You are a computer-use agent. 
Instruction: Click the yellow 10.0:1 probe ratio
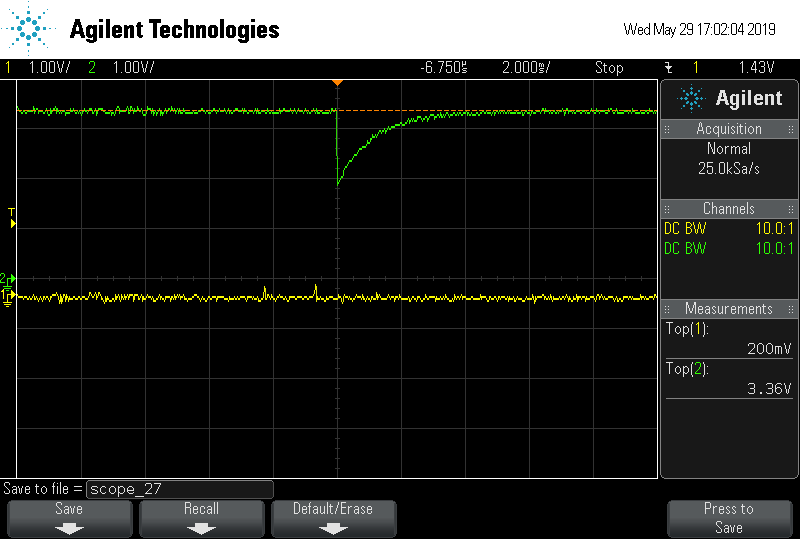click(x=774, y=229)
